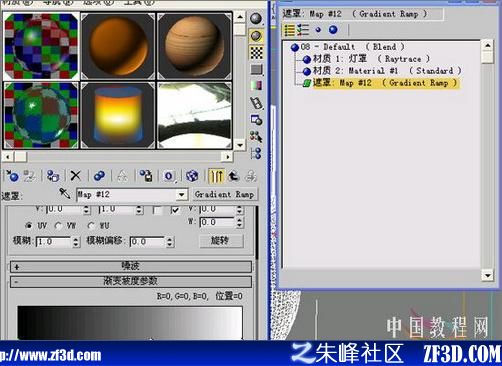Select the white environment map sample slot
The image size is (502, 366).
click(x=195, y=115)
